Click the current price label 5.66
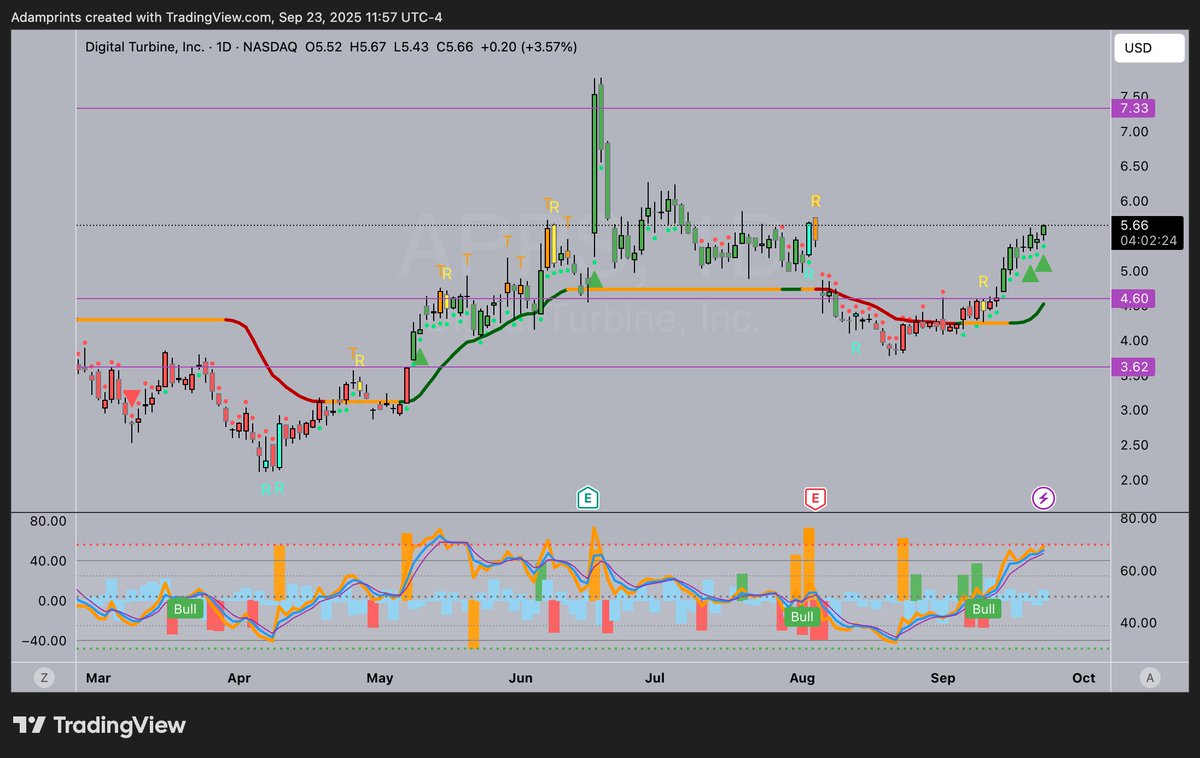Screen dimensions: 1200x758 click(1134, 225)
